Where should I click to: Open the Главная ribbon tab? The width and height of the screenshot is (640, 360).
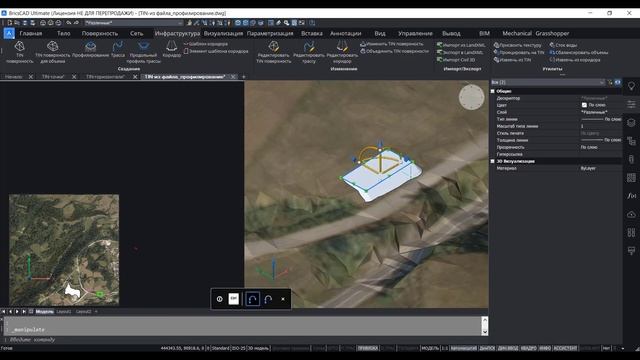(x=31, y=33)
